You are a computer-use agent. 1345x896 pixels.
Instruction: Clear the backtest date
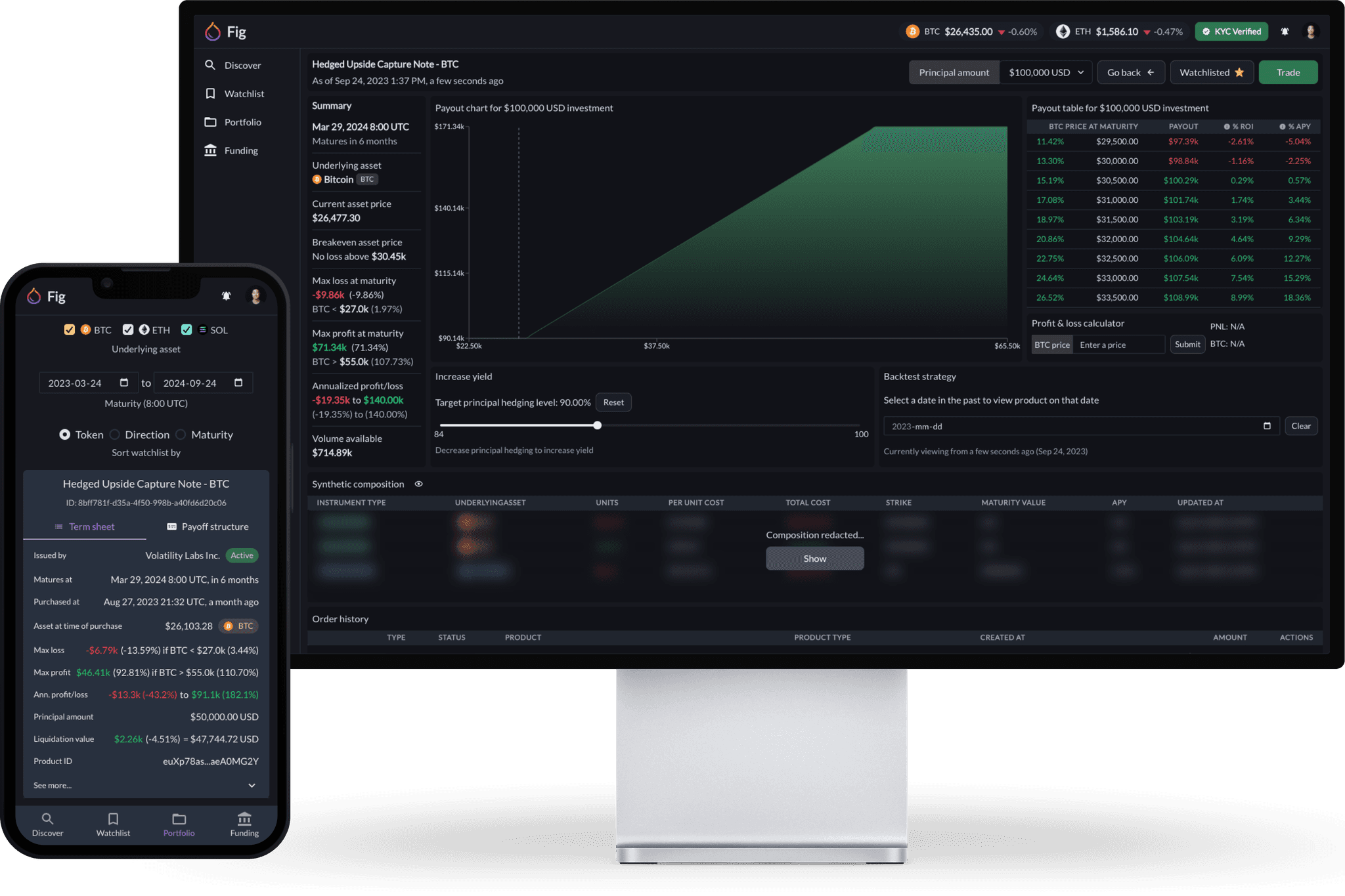[1301, 426]
